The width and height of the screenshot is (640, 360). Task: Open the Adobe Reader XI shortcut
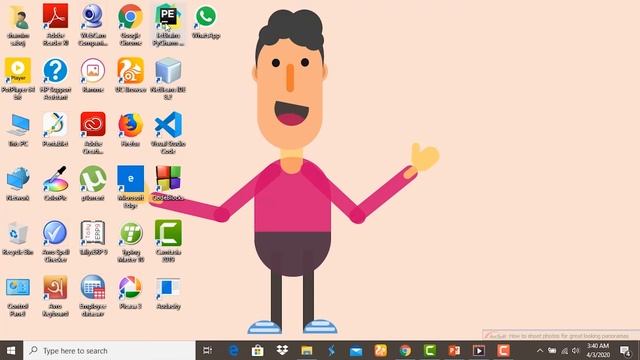pos(56,16)
